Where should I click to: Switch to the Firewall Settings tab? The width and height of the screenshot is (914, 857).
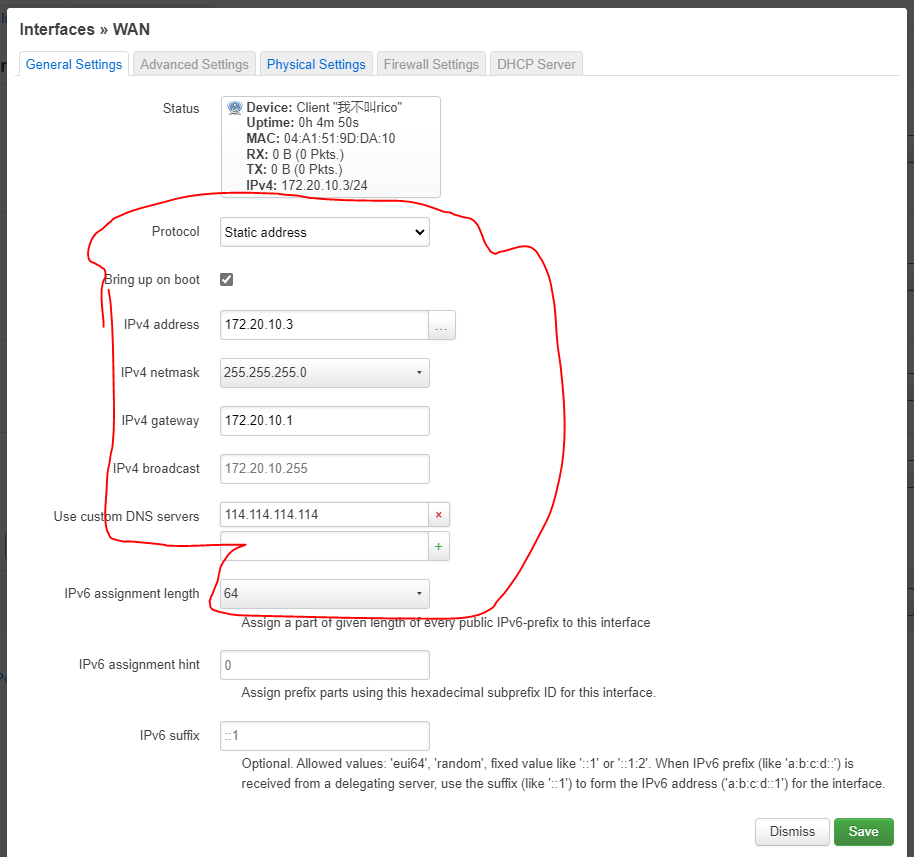431,64
